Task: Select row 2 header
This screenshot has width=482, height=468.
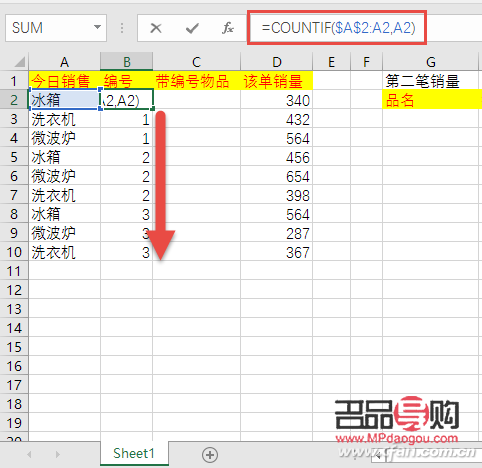Action: click(14, 100)
